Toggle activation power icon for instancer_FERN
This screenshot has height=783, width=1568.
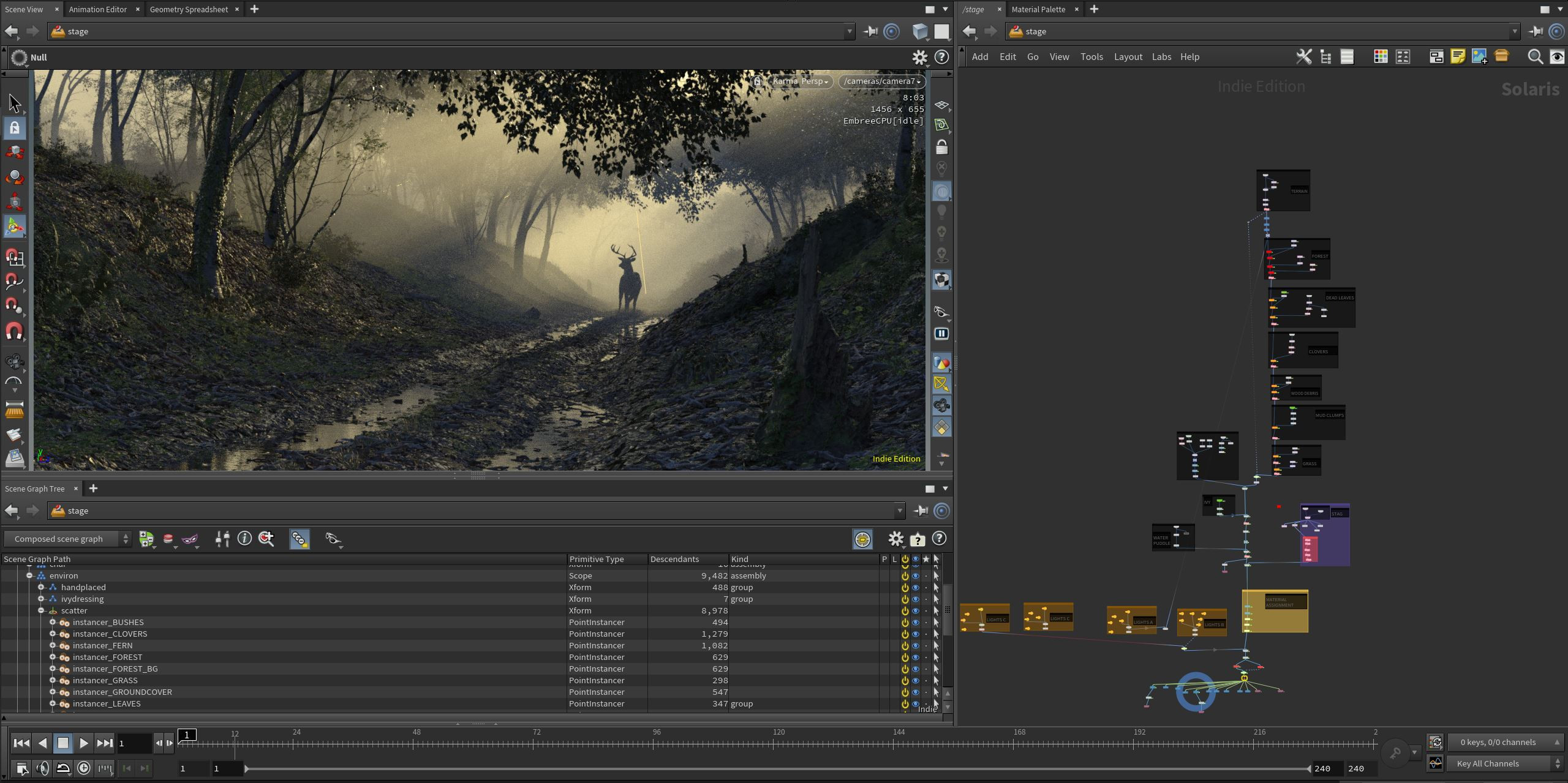tap(905, 646)
